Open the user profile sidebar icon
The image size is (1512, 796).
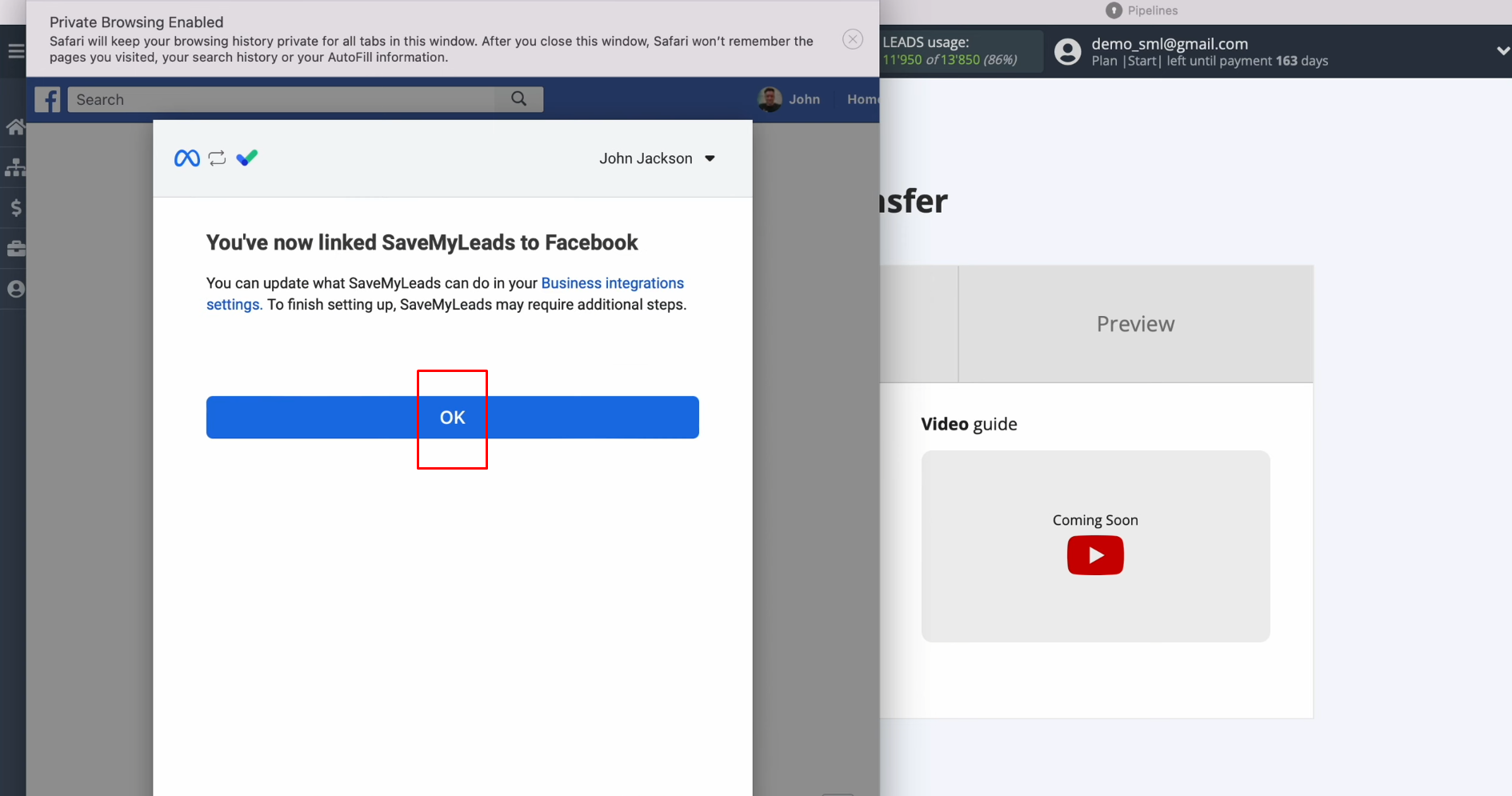(x=16, y=289)
